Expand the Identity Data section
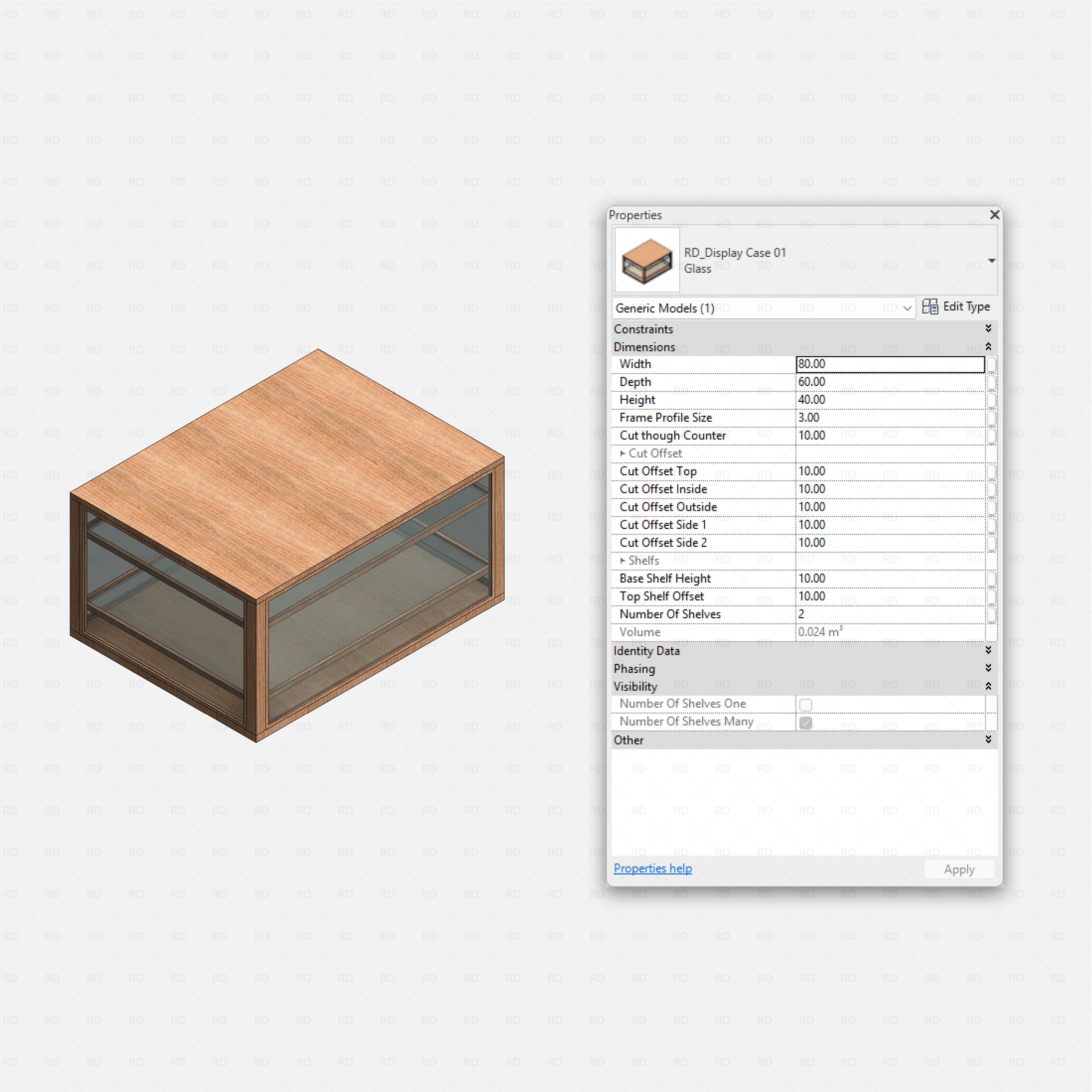Image resolution: width=1092 pixels, height=1092 pixels. (989, 650)
